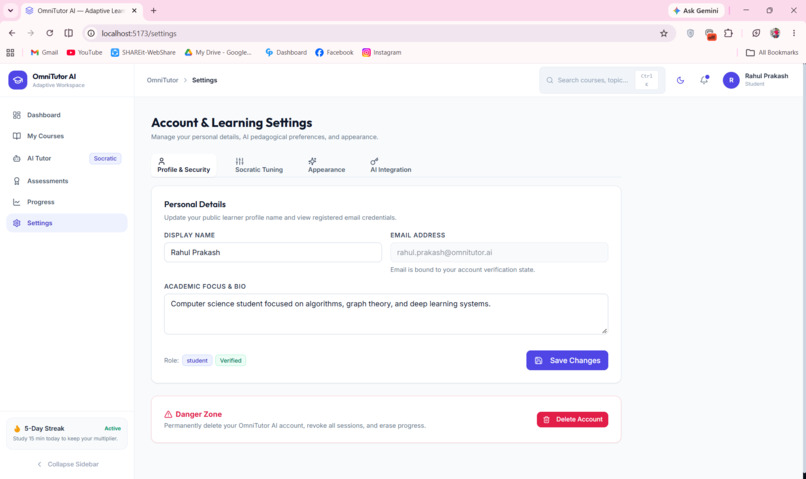Open Chrome three-dot menu
The image size is (806, 479).
point(794,33)
